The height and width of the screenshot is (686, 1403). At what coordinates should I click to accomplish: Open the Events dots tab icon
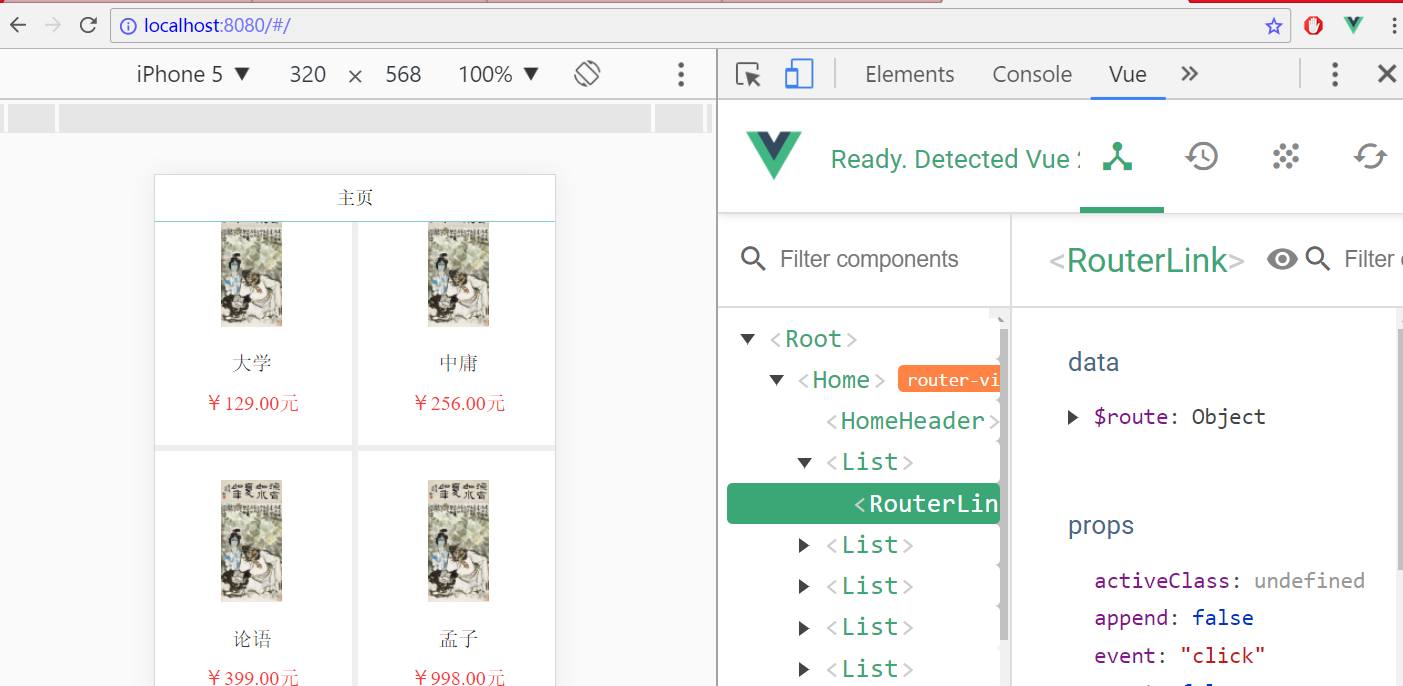pos(1285,156)
